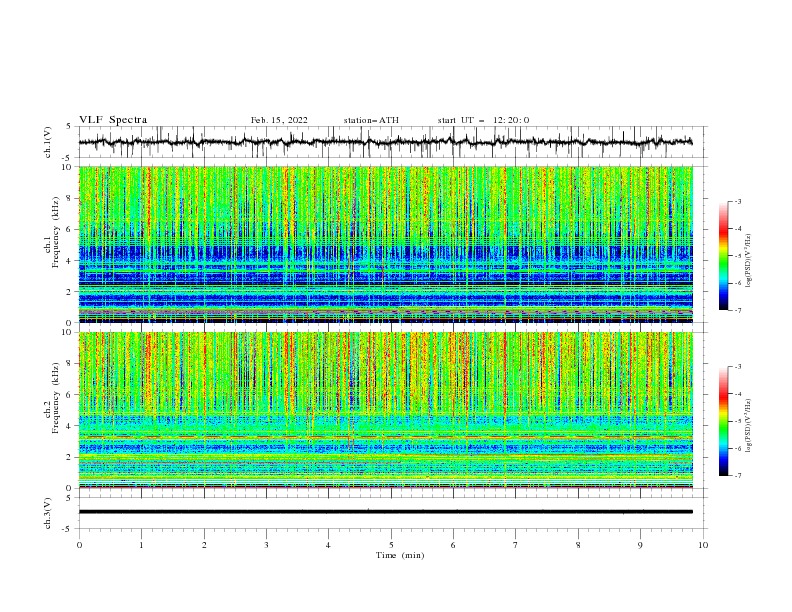This screenshot has height=612, width=792.
Task: Select the "start UT = 12:20:0" text
Action: [483, 120]
